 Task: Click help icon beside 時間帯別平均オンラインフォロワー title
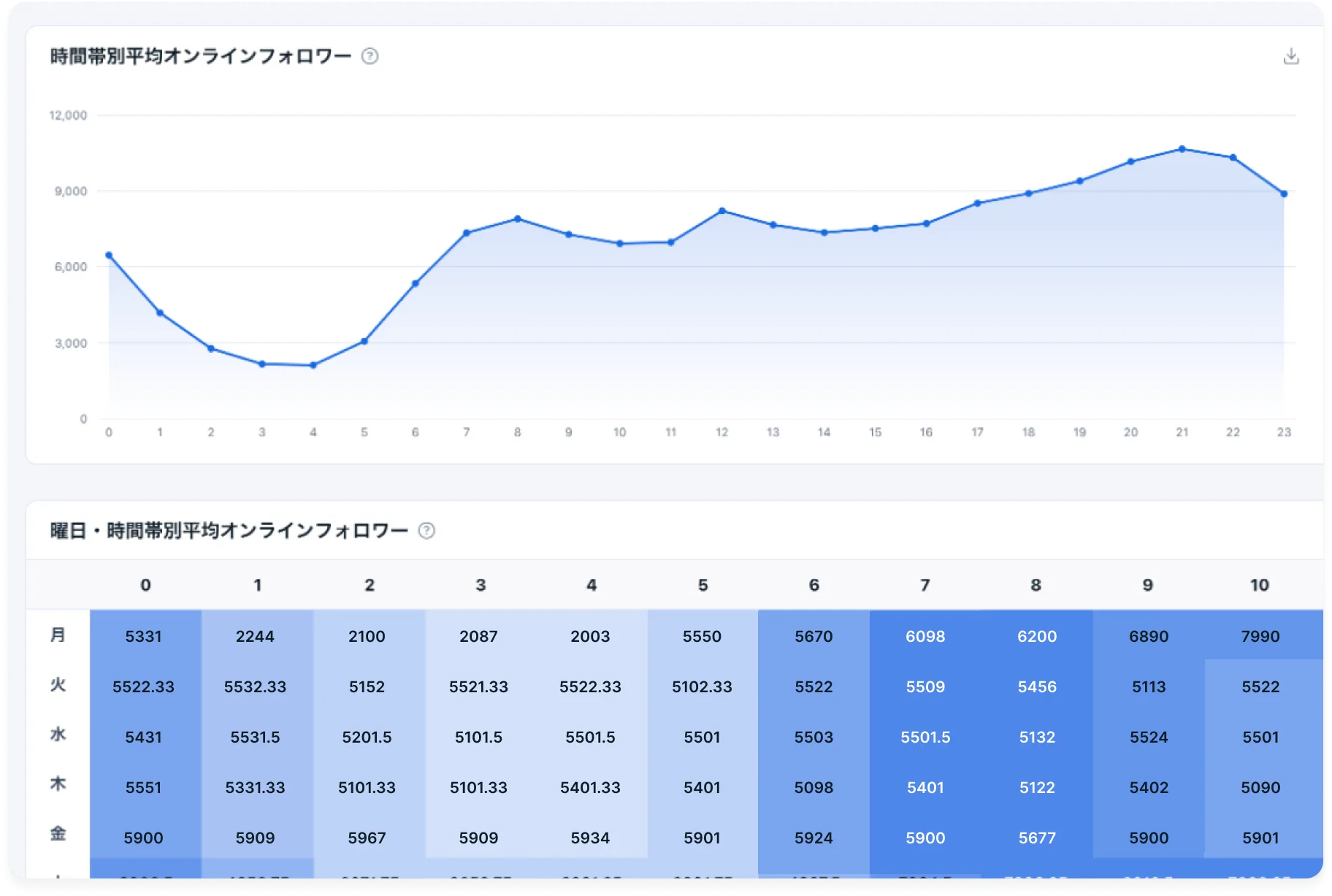point(370,56)
